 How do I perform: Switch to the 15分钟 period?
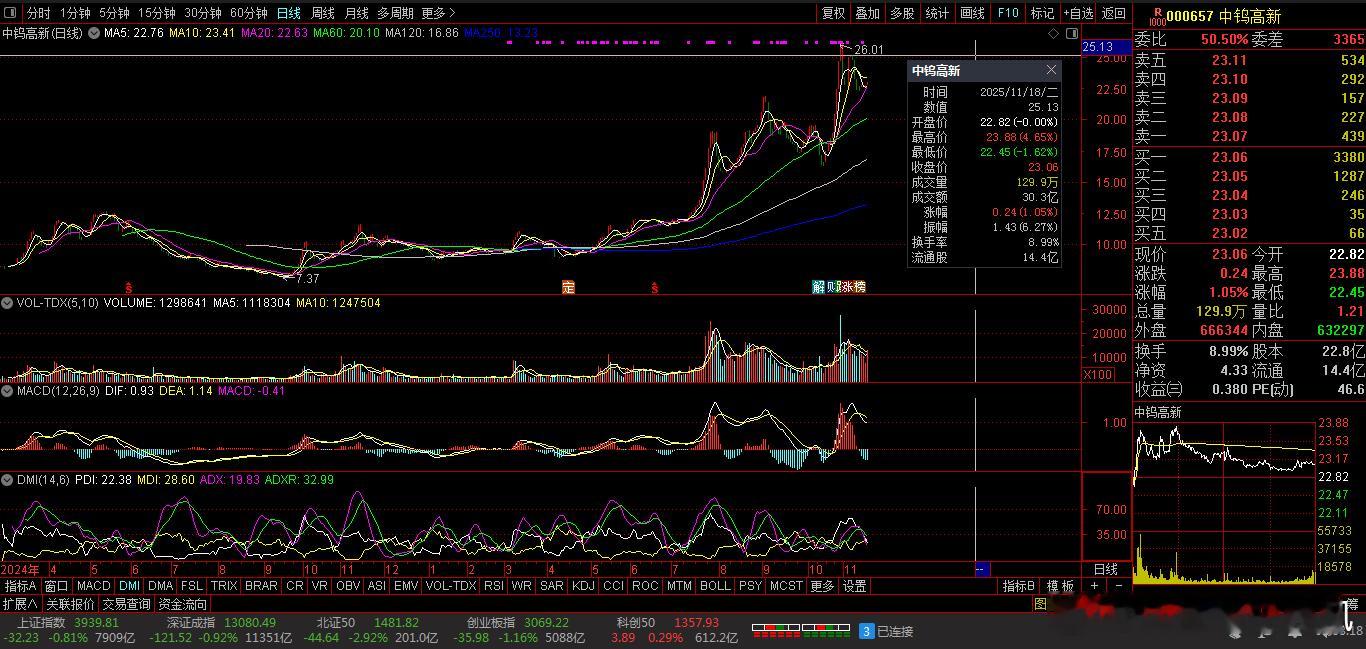(157, 13)
